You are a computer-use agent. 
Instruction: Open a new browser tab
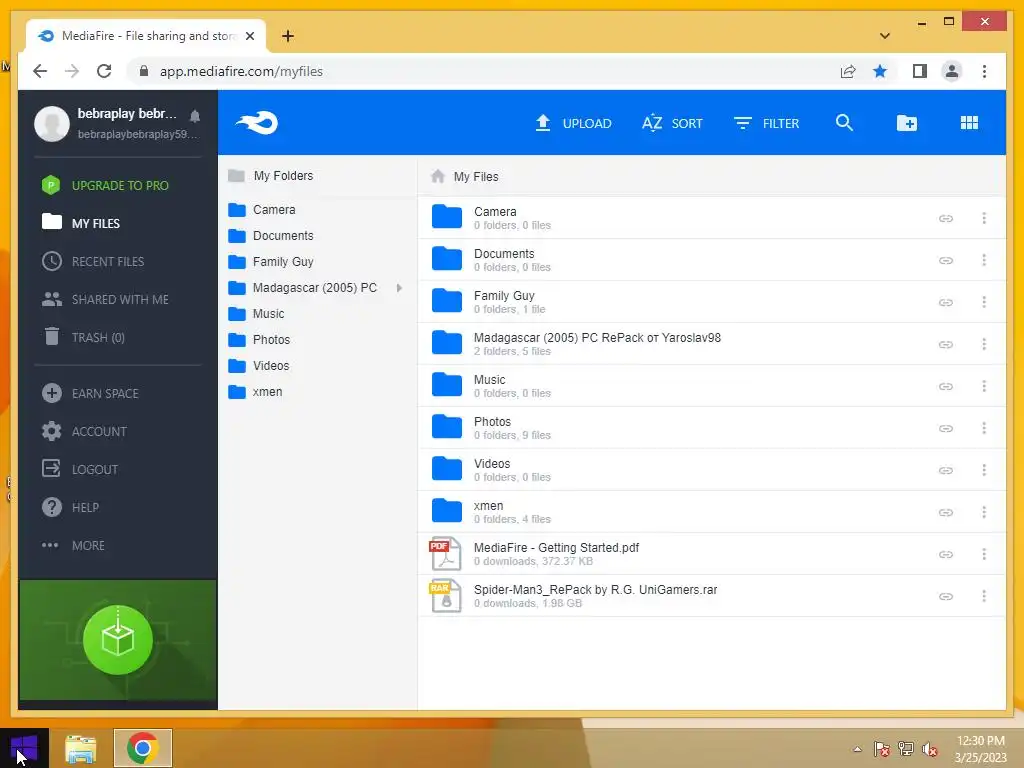[287, 36]
